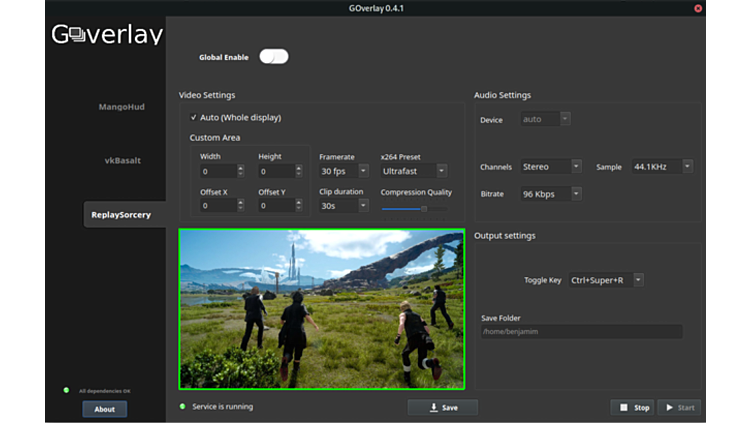Change the Toggle Key shortcut dropdown
Image resolution: width=752 pixels, height=423 pixels.
606,280
